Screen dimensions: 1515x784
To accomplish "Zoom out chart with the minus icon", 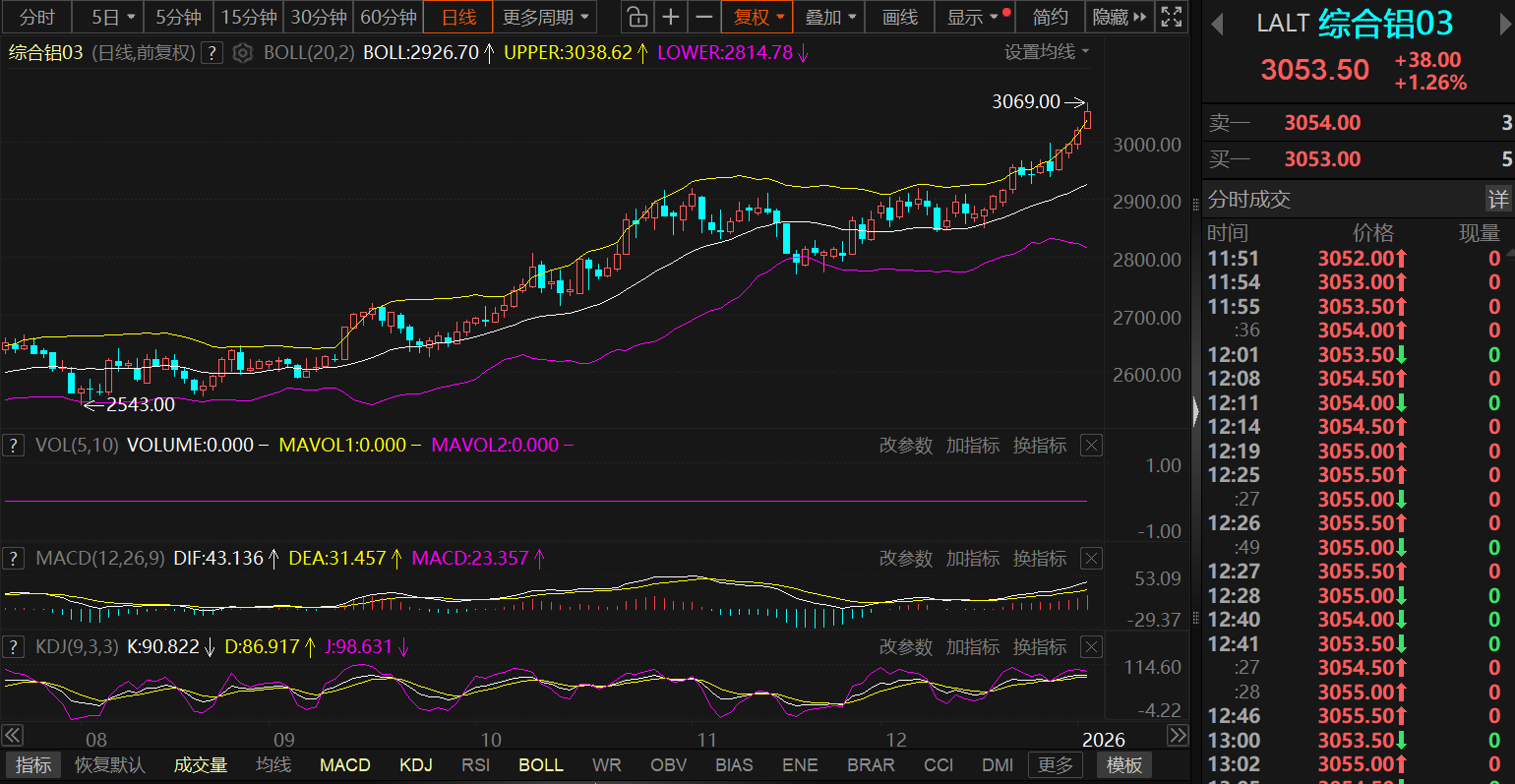I will 704,17.
